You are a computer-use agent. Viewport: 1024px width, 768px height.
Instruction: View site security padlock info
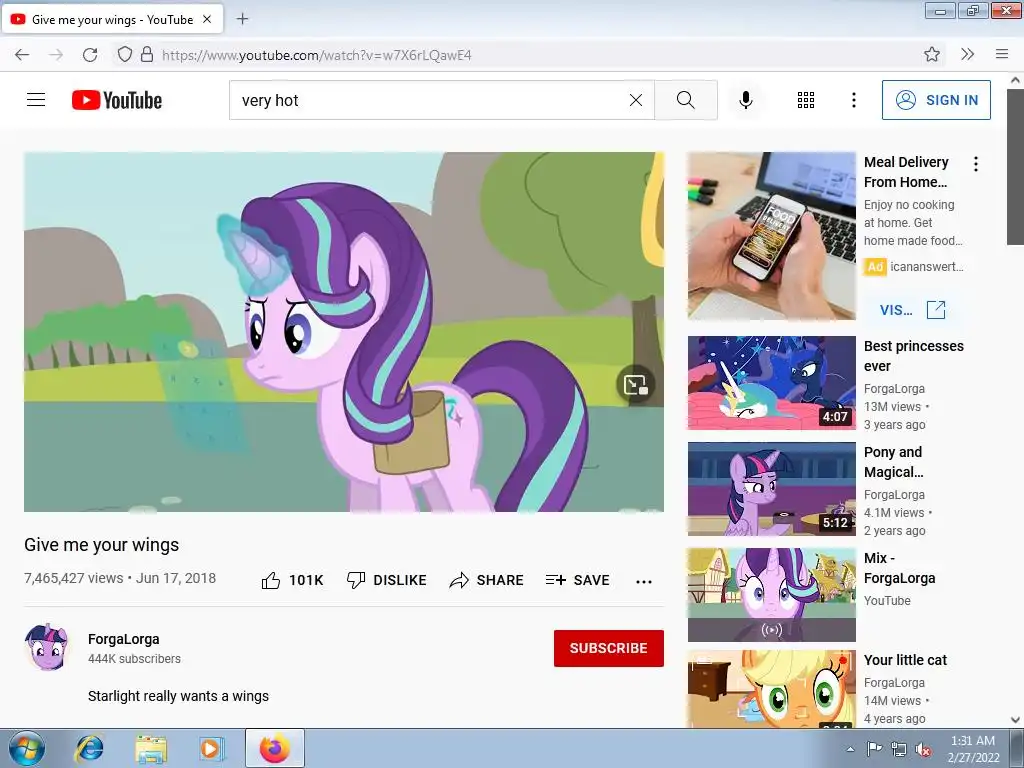click(x=147, y=54)
